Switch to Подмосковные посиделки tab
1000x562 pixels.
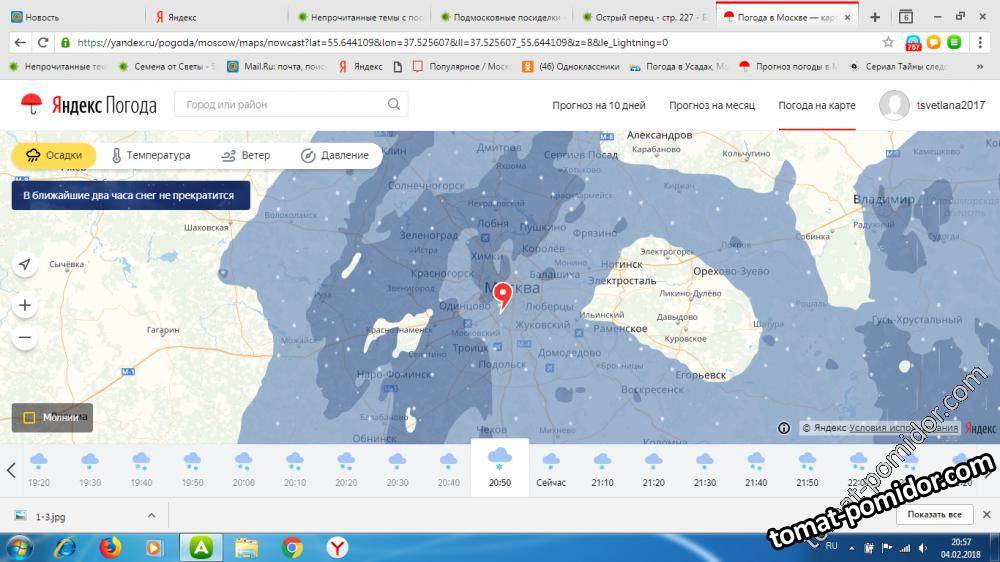(x=501, y=17)
